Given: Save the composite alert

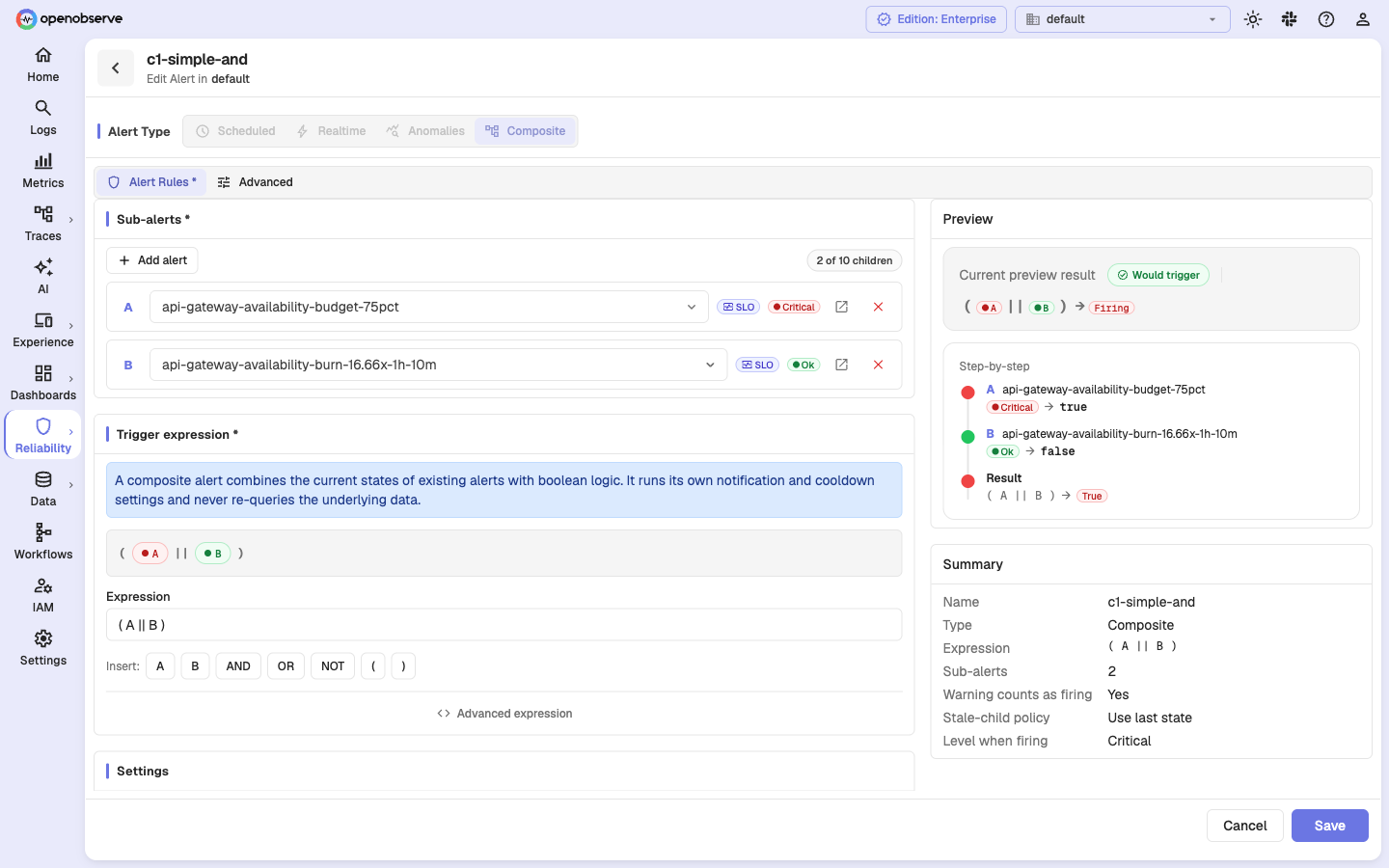Looking at the screenshot, I should click(1329, 826).
